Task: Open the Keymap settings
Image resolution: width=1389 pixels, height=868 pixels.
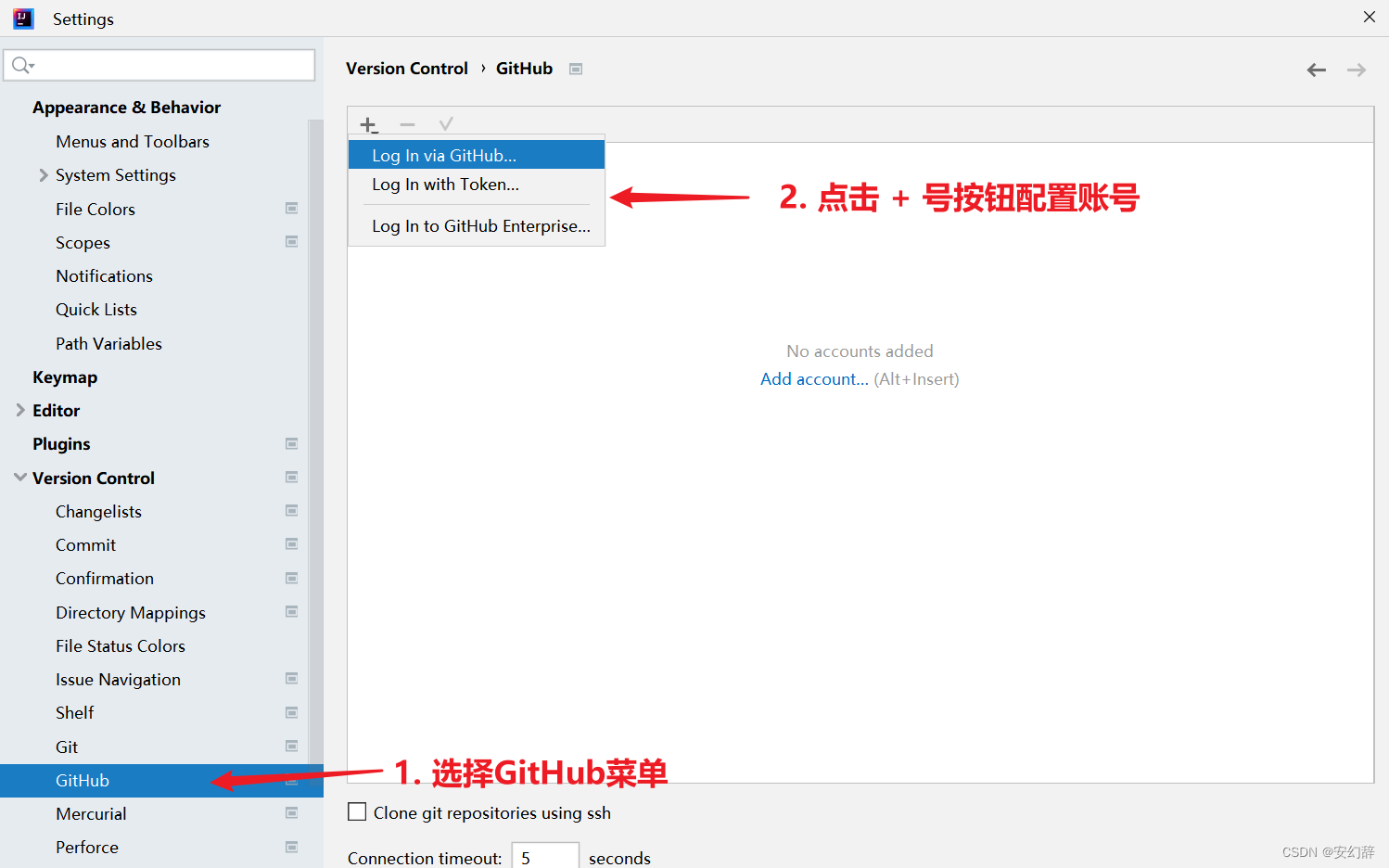Action: point(65,377)
